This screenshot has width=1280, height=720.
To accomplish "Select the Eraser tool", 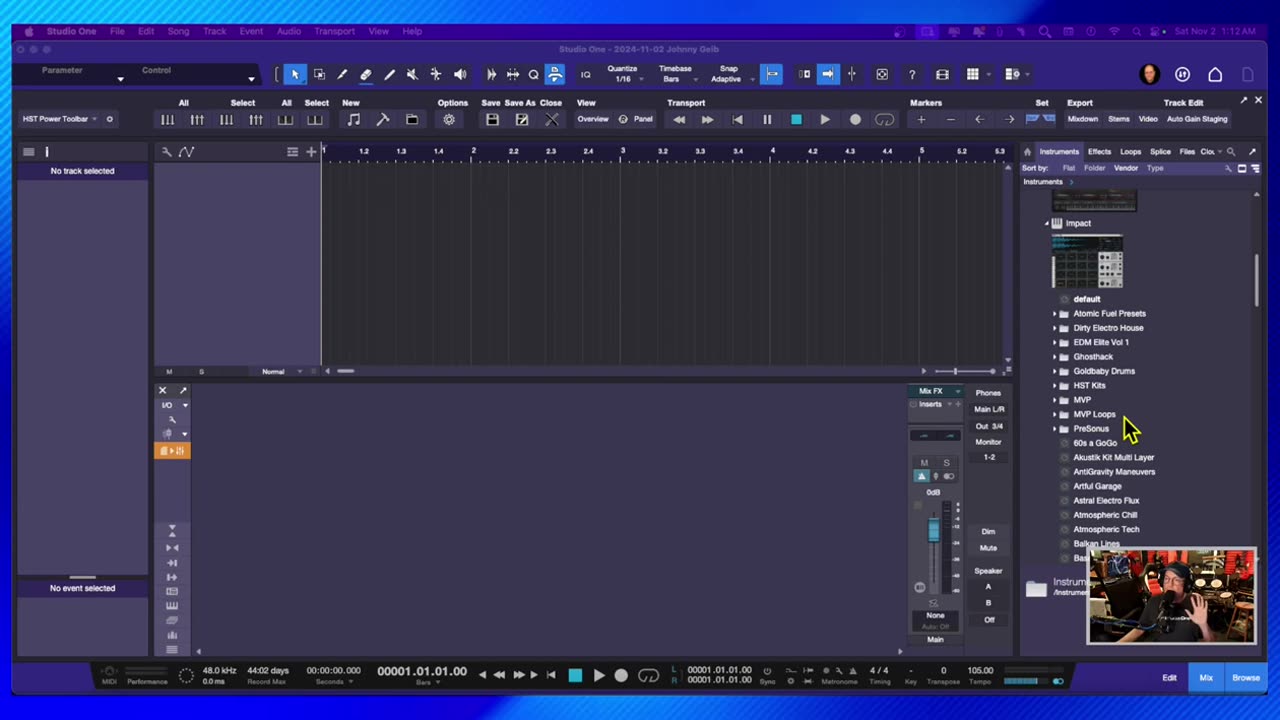I will click(366, 74).
